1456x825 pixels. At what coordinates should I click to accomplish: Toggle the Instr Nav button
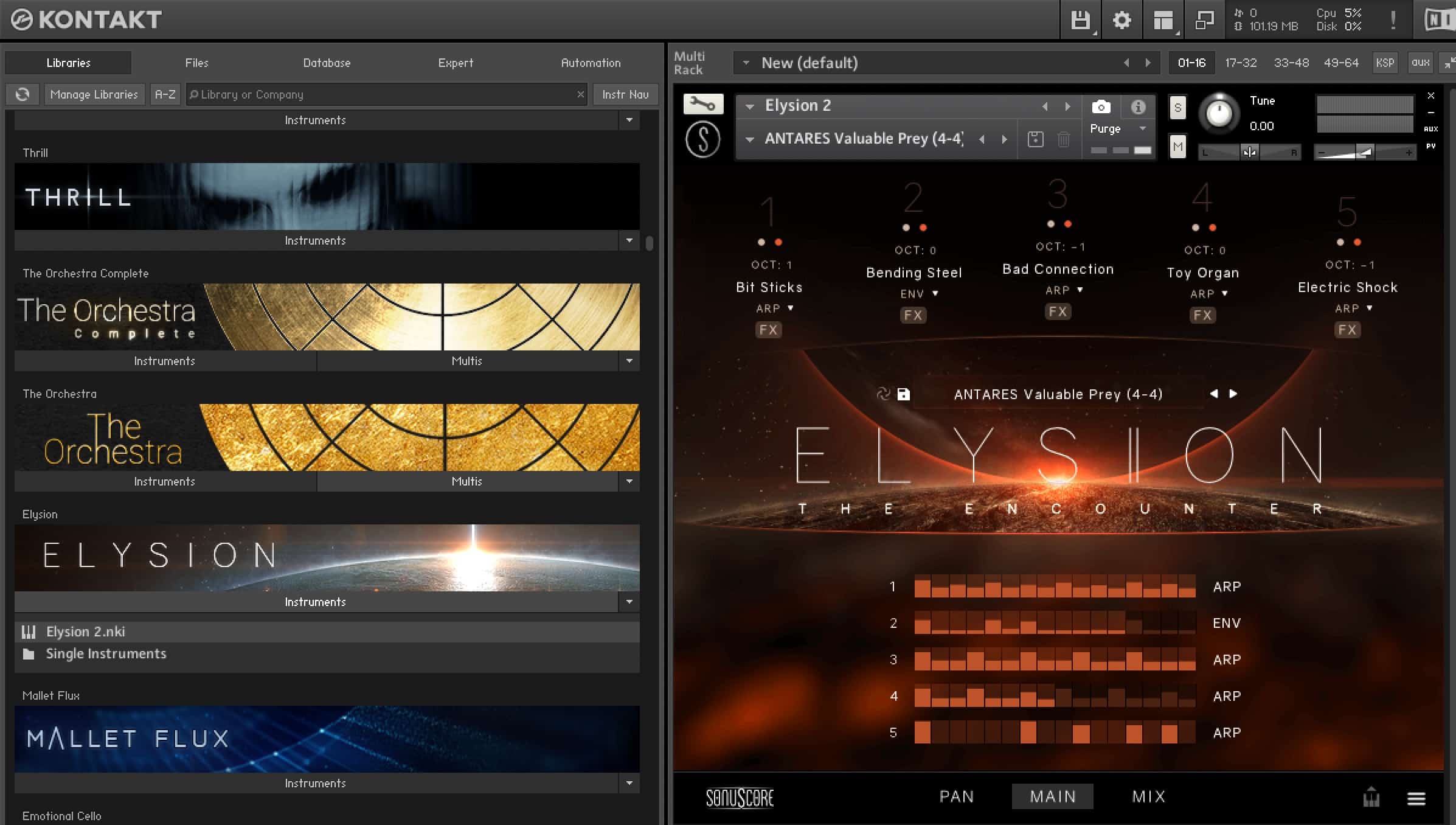(625, 94)
